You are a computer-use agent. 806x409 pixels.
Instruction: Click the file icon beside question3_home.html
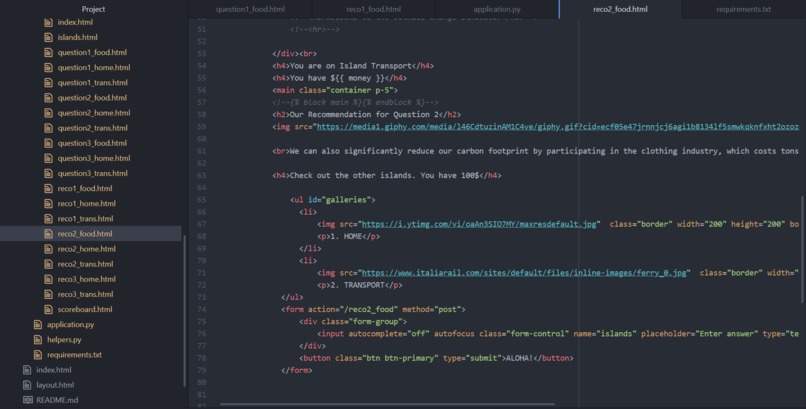[48, 158]
